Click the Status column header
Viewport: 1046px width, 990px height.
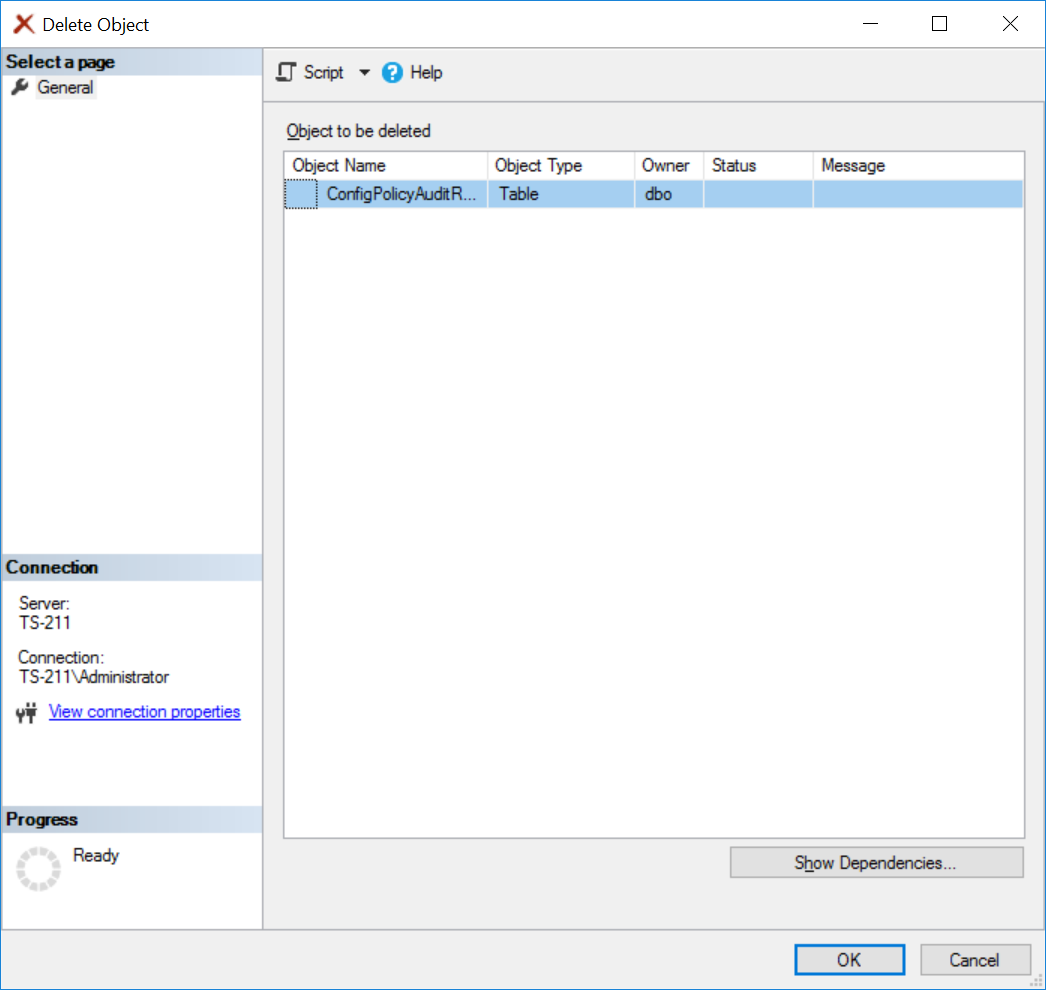coord(758,165)
